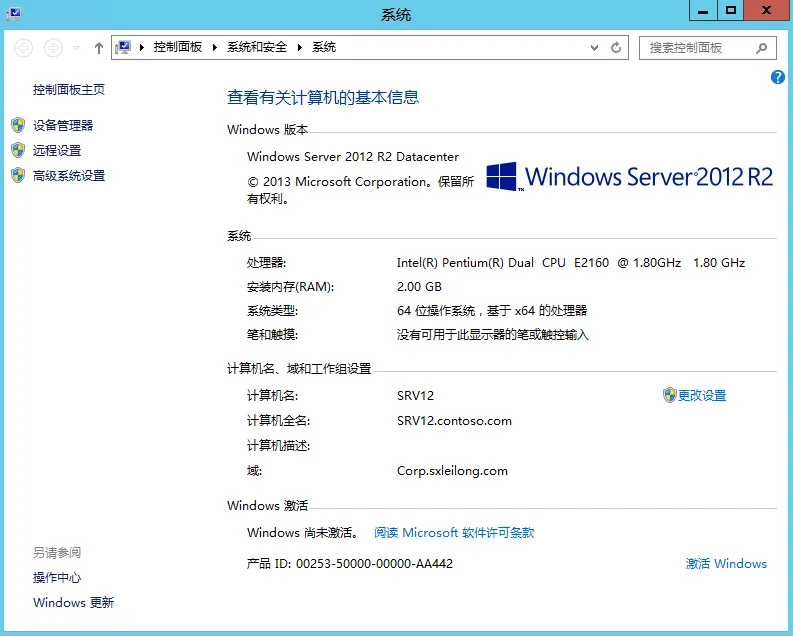Open 远程设置 from the left sidebar
793x636 pixels.
57,150
